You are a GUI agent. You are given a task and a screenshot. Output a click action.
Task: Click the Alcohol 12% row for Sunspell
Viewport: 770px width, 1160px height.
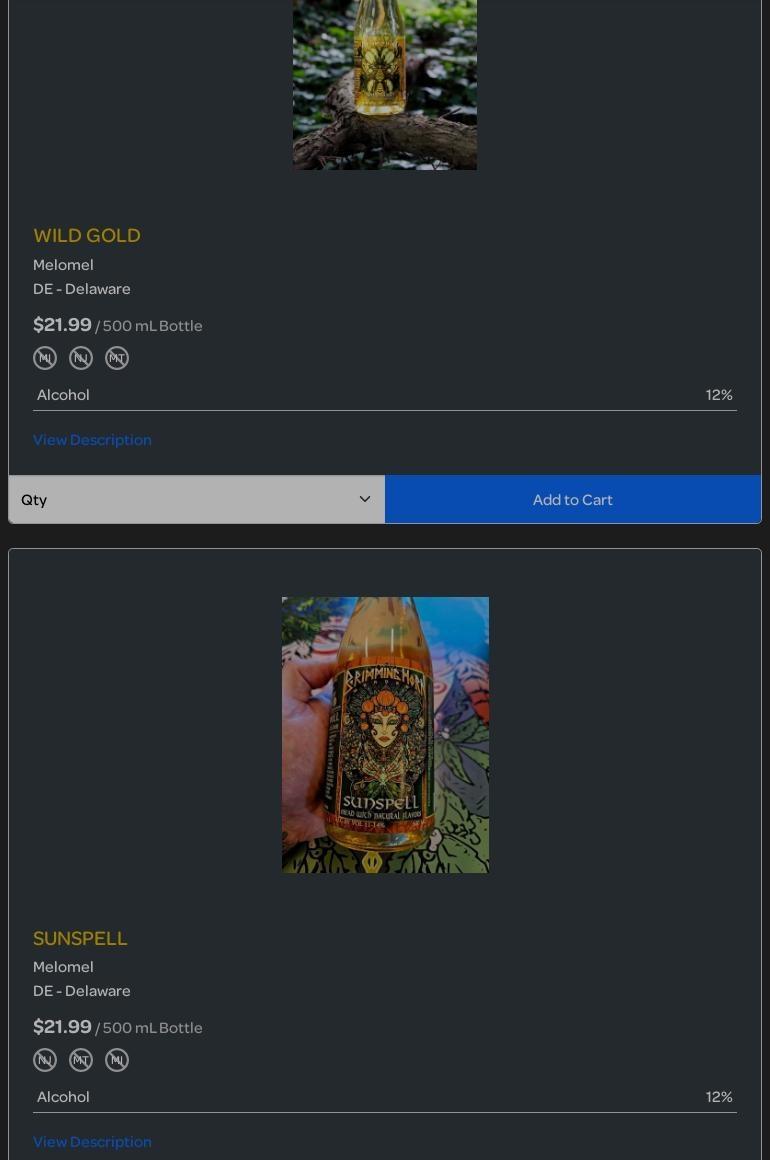click(x=385, y=1097)
